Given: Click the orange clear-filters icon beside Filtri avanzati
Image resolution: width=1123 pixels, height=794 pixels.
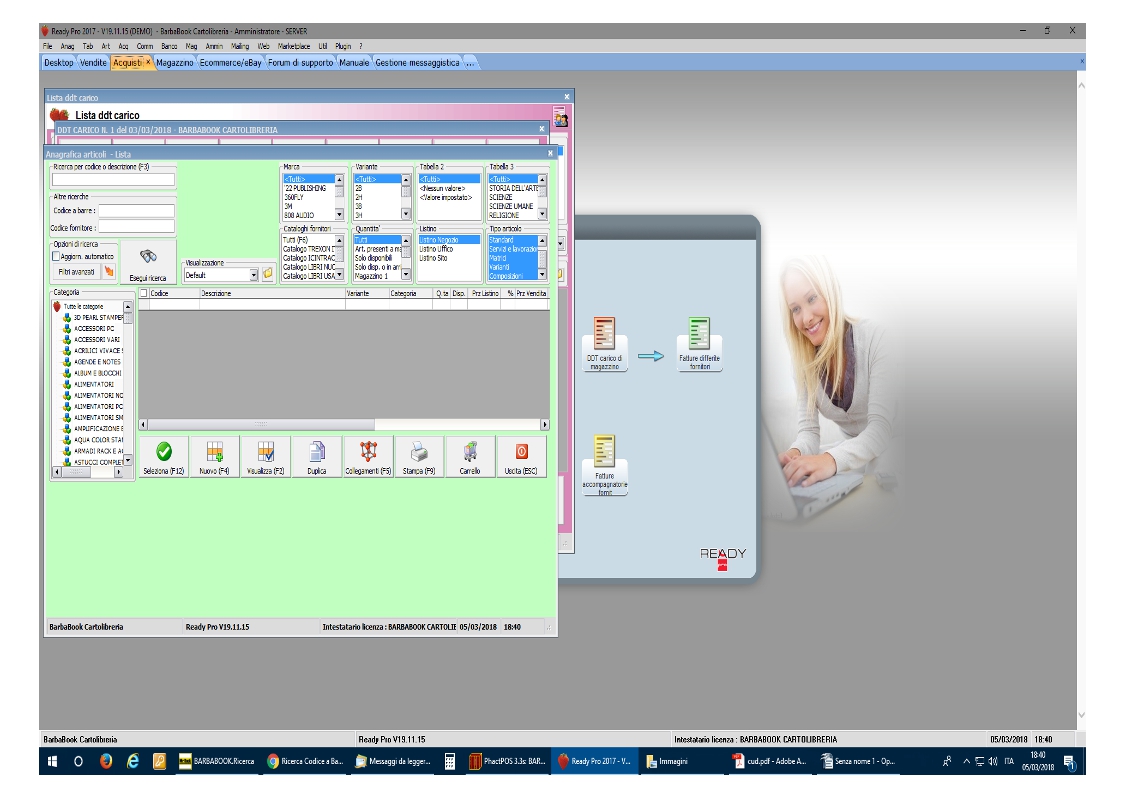Looking at the screenshot, I should (x=109, y=272).
